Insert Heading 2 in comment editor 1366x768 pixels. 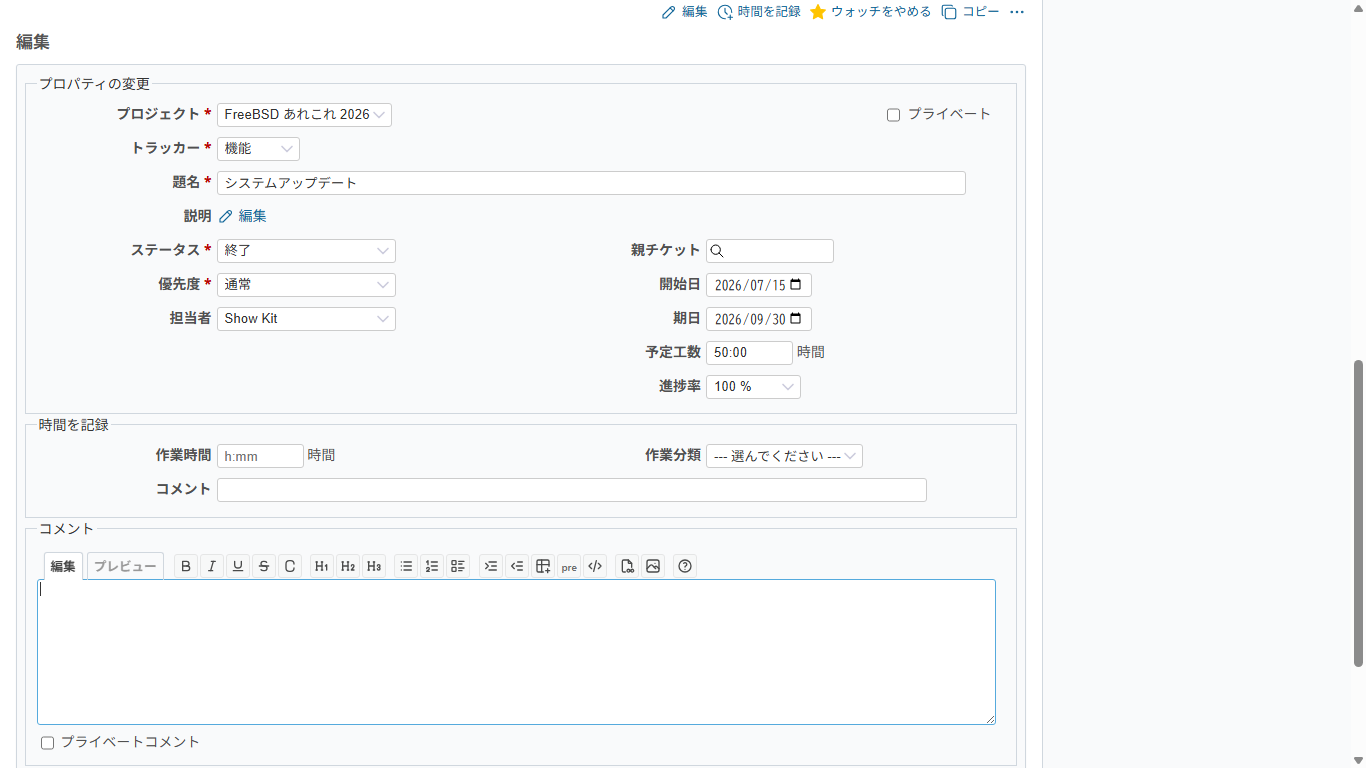(348, 566)
